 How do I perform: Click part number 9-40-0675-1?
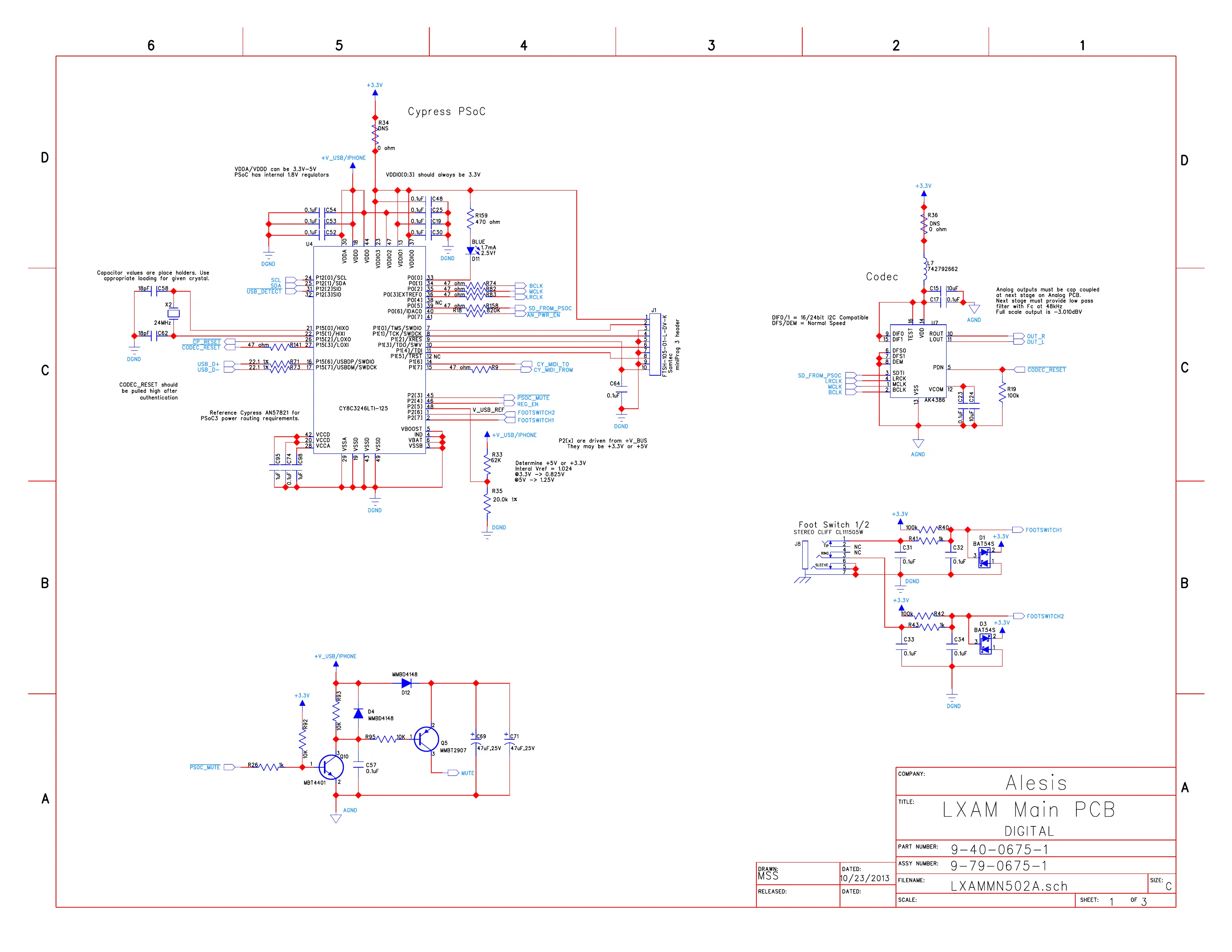click(x=999, y=849)
